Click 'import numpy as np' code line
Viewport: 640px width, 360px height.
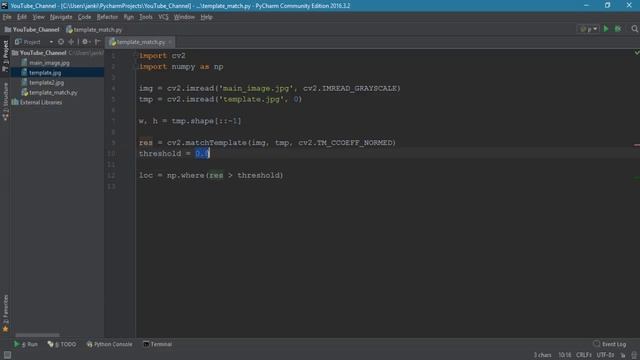click(x=181, y=67)
